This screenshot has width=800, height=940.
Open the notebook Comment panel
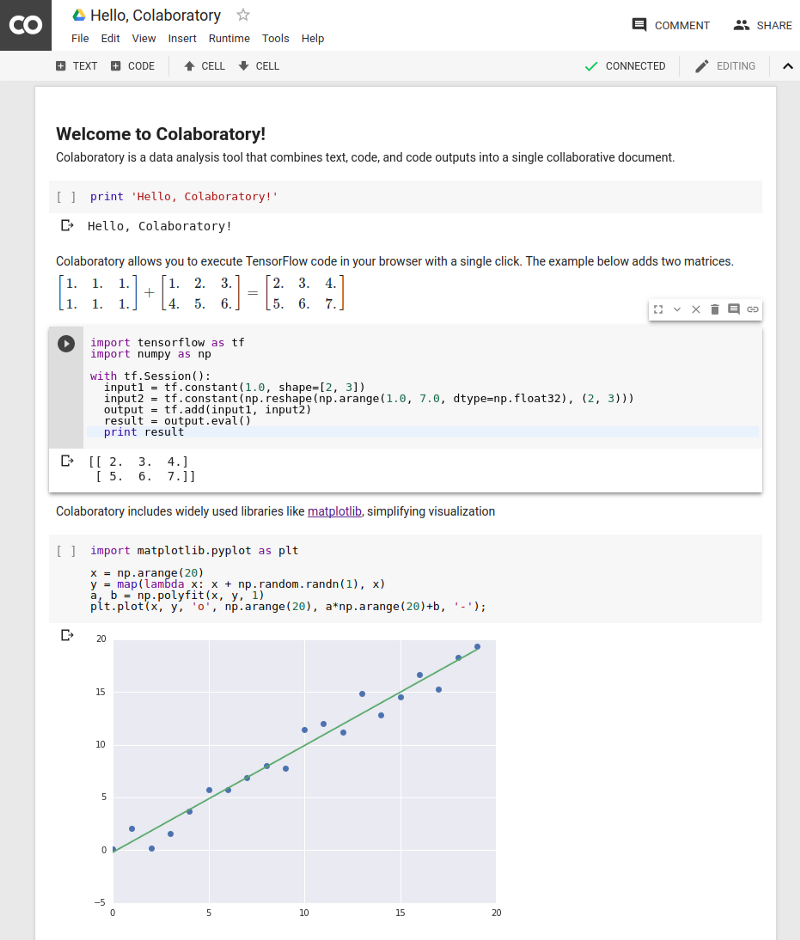[x=670, y=25]
